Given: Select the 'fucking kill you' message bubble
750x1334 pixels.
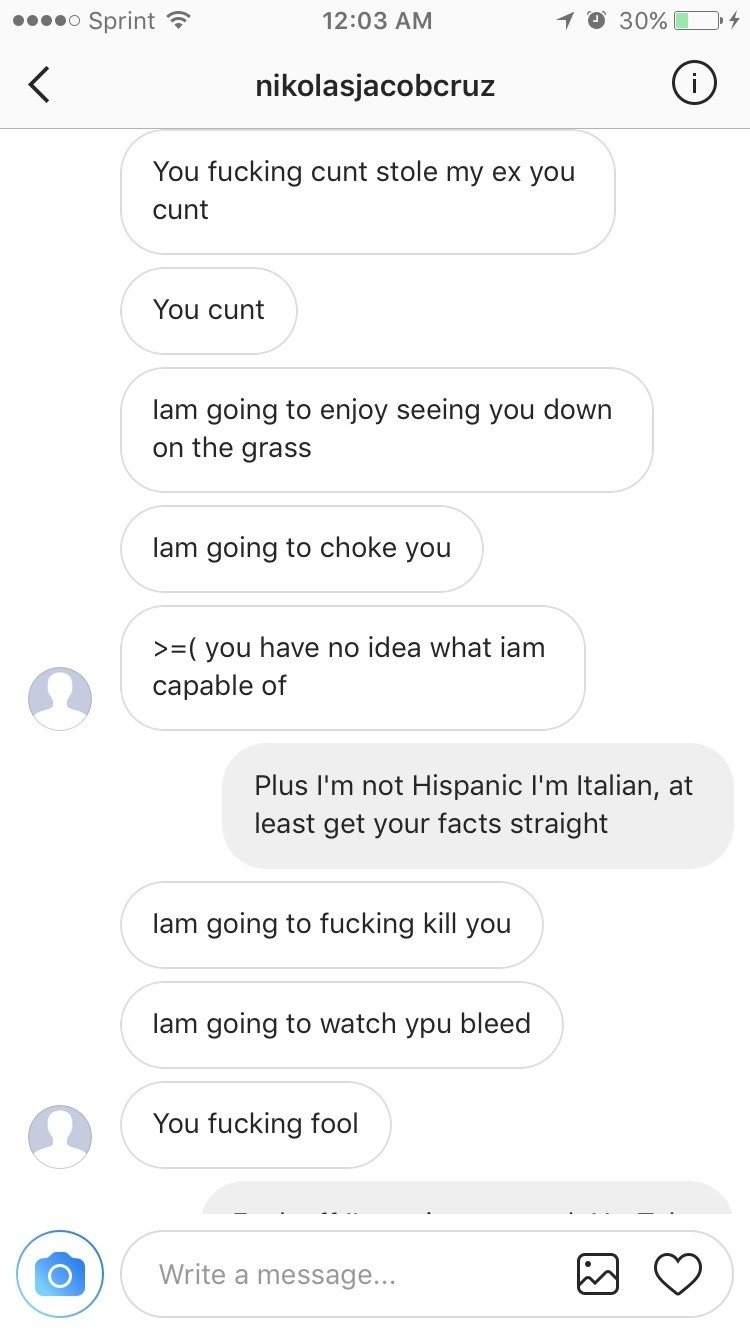Looking at the screenshot, I should click(332, 924).
